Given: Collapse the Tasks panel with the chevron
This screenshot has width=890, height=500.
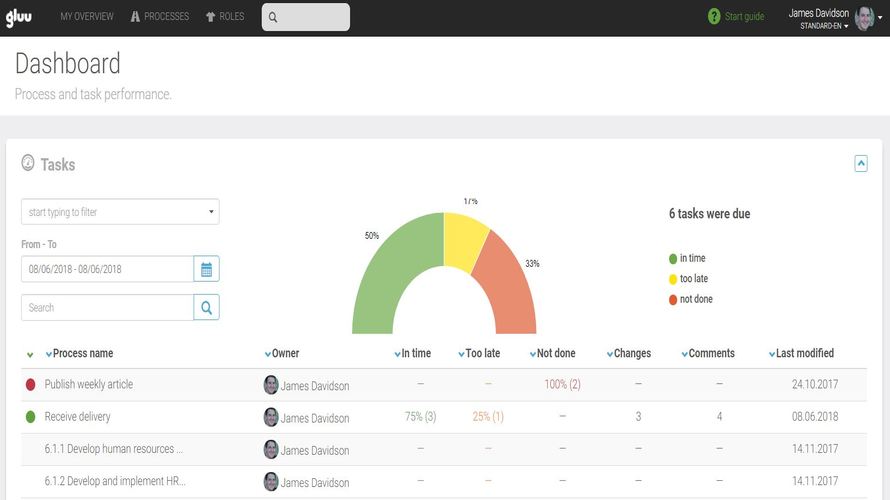Looking at the screenshot, I should [861, 163].
